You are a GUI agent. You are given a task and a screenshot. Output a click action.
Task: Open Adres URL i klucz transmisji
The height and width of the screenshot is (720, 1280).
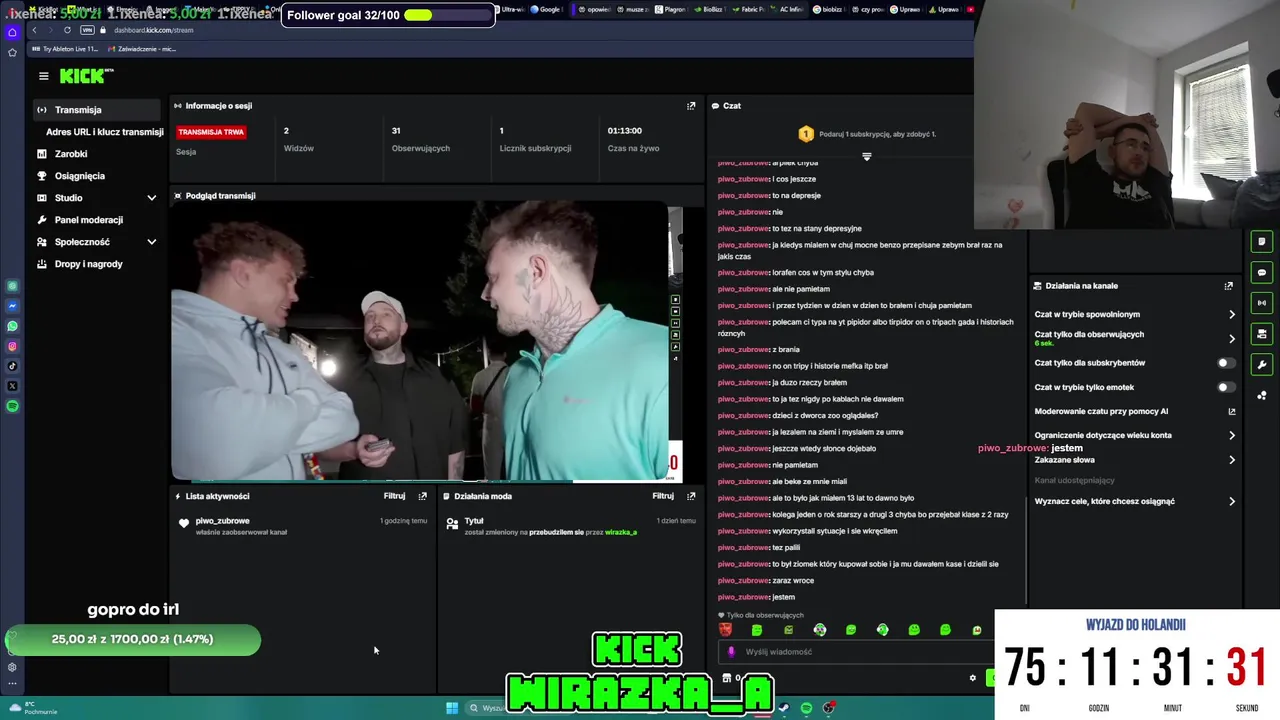[x=104, y=132]
